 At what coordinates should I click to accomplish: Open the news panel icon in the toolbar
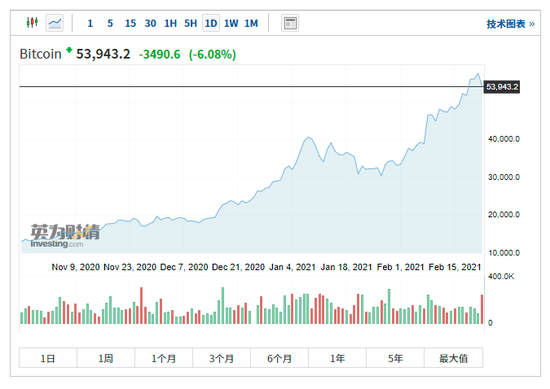290,23
